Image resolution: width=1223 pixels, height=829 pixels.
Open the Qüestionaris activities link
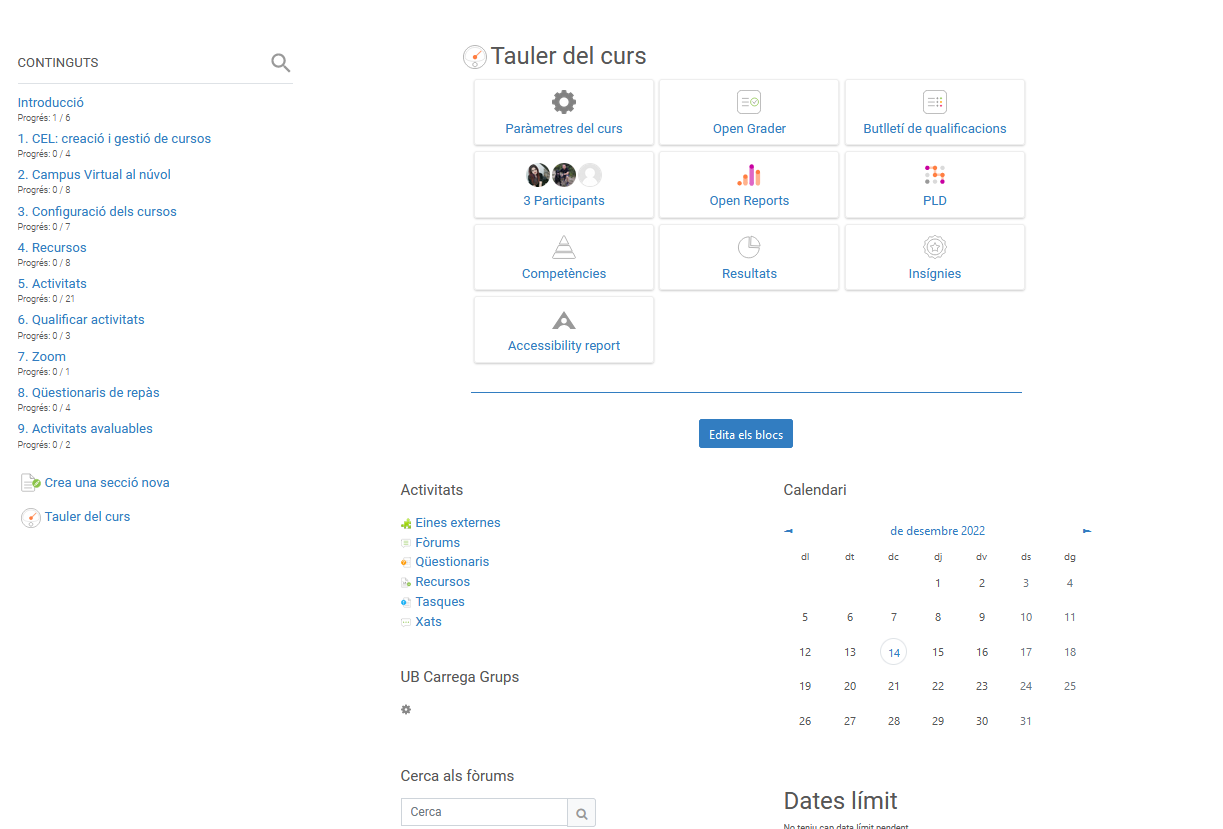pos(452,562)
